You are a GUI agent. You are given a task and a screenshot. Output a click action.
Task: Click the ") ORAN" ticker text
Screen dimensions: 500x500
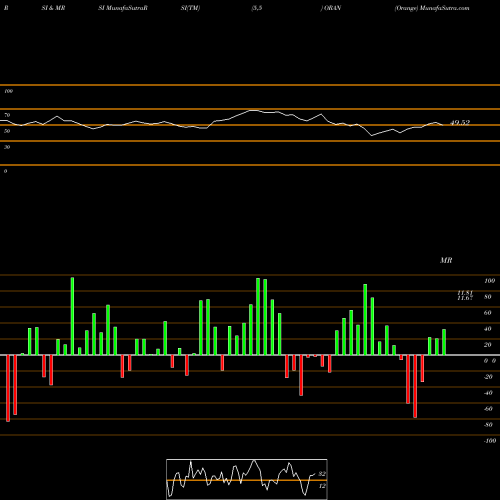pos(331,8)
